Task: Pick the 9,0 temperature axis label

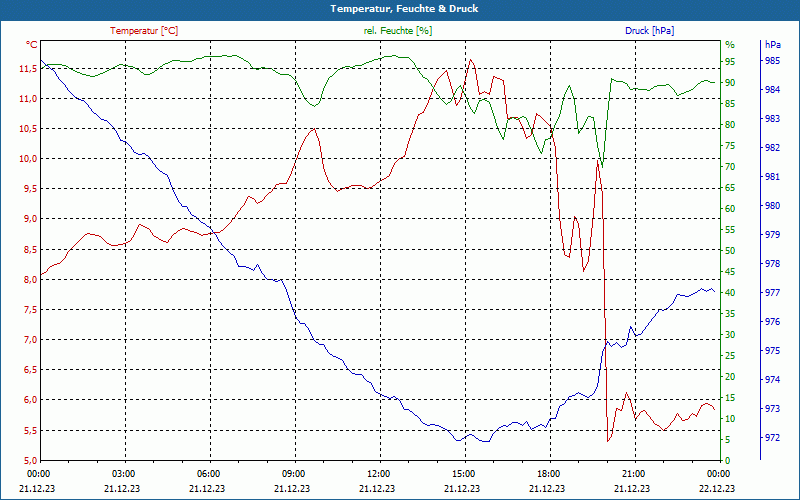Action: [30, 219]
